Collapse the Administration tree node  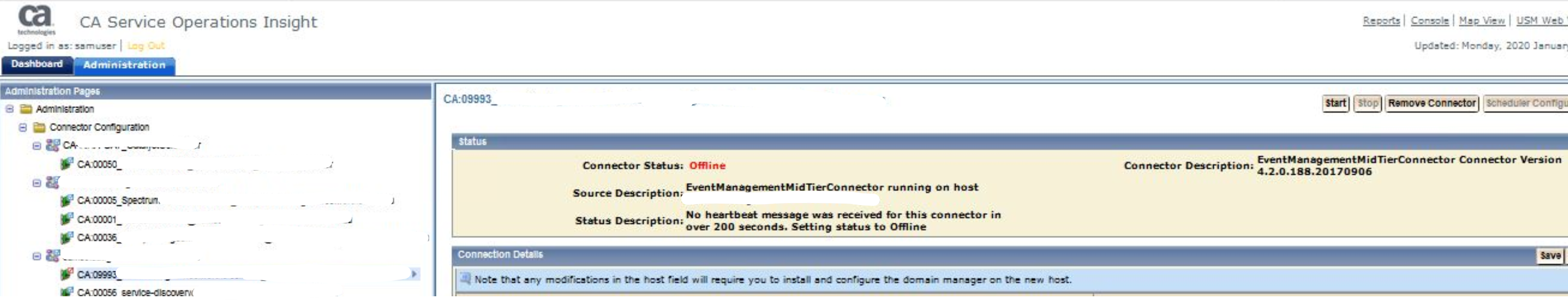tap(10, 110)
